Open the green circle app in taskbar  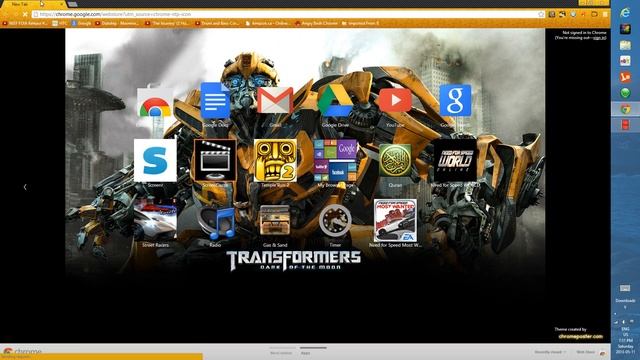pyautogui.click(x=625, y=93)
